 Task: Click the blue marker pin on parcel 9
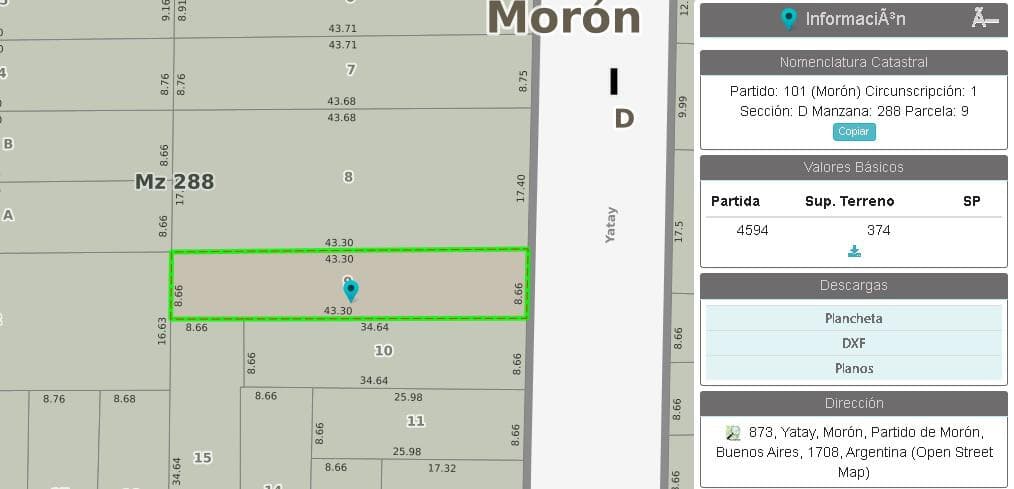point(351,290)
